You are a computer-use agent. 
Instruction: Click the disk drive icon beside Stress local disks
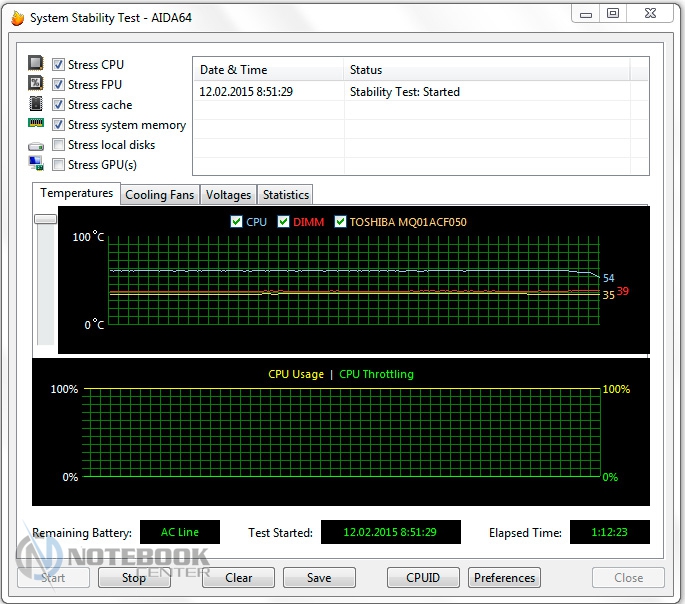(x=36, y=146)
